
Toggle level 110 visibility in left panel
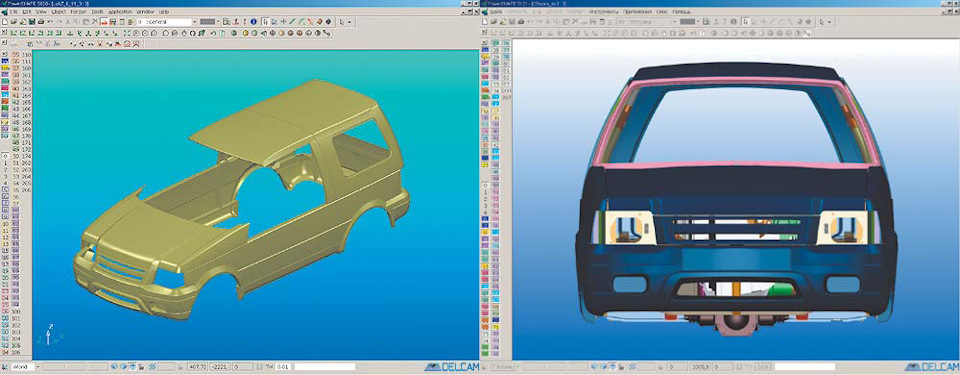pyautogui.click(x=26, y=55)
